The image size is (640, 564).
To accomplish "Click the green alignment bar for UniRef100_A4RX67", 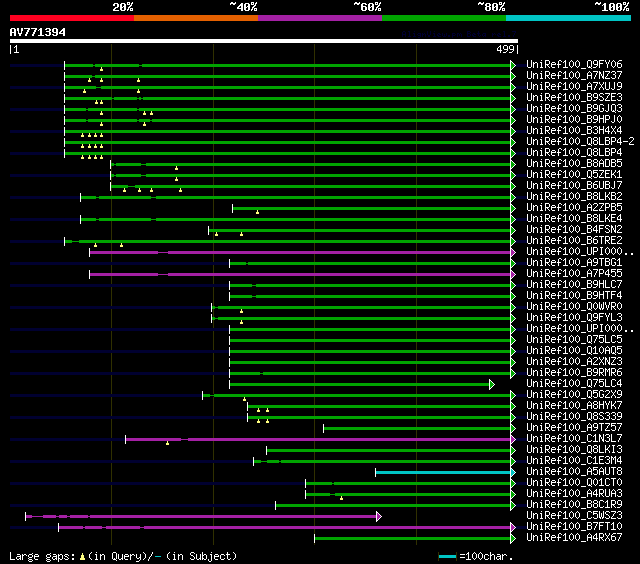I will click(x=412, y=539).
